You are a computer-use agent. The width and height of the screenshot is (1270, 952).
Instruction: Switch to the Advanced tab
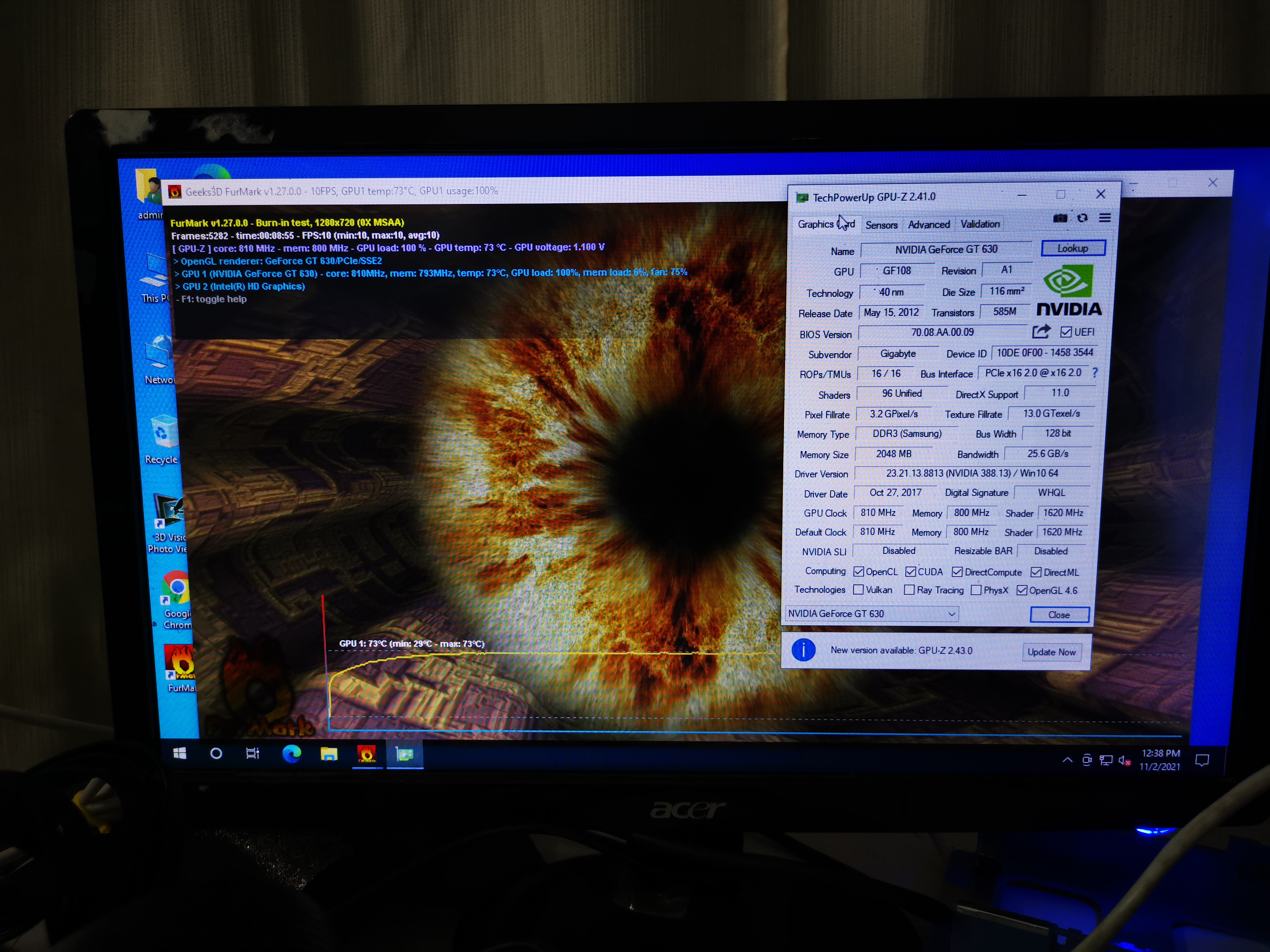click(928, 225)
